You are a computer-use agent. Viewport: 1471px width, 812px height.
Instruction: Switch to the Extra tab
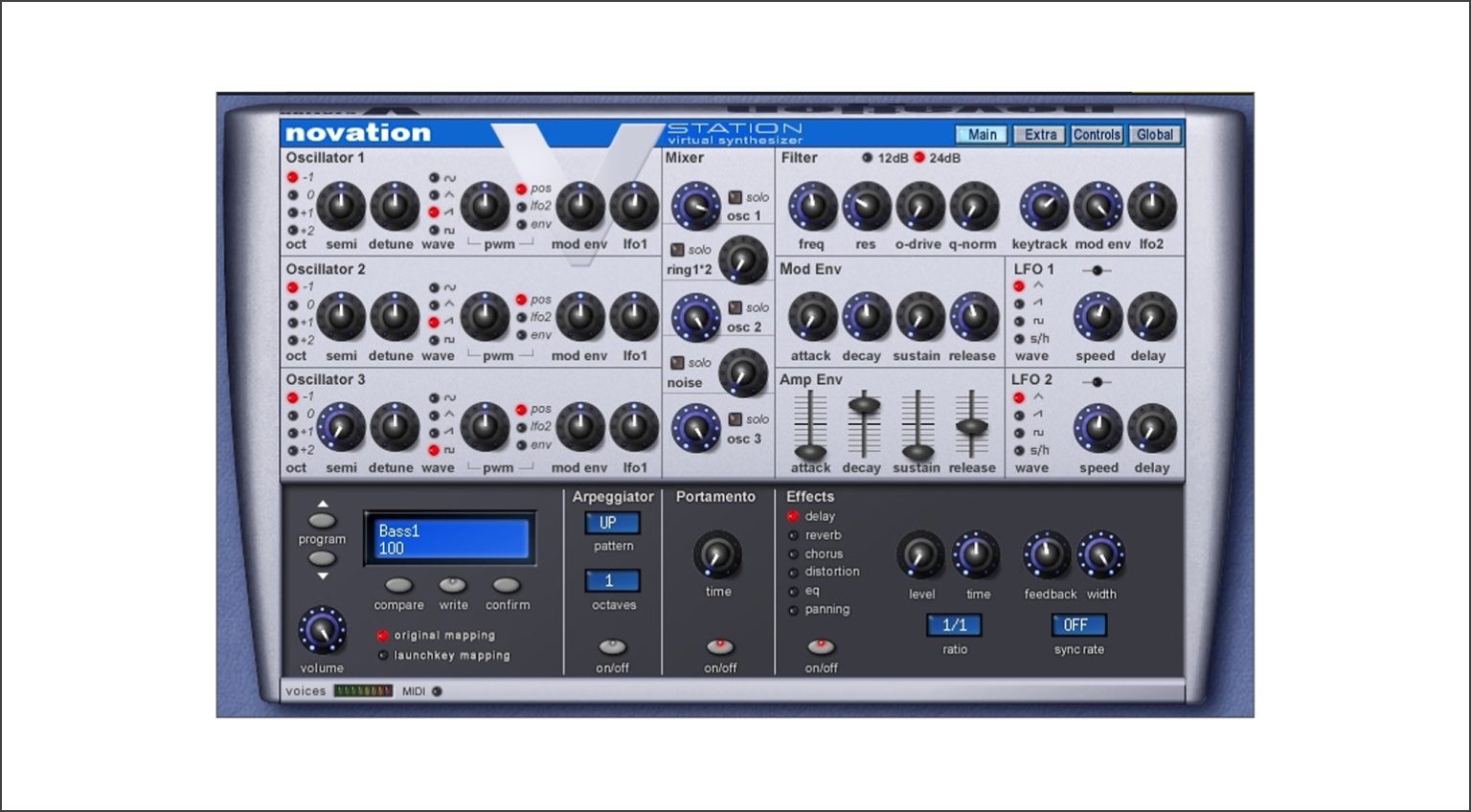[x=1039, y=134]
